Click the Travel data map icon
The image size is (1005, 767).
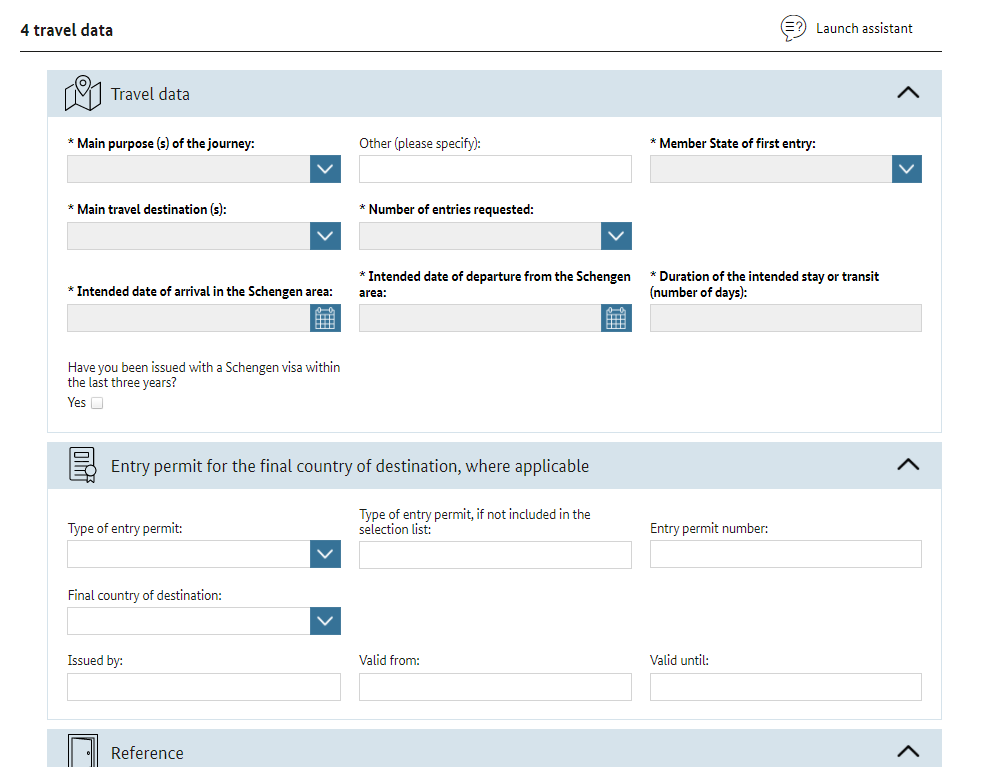pos(83,94)
